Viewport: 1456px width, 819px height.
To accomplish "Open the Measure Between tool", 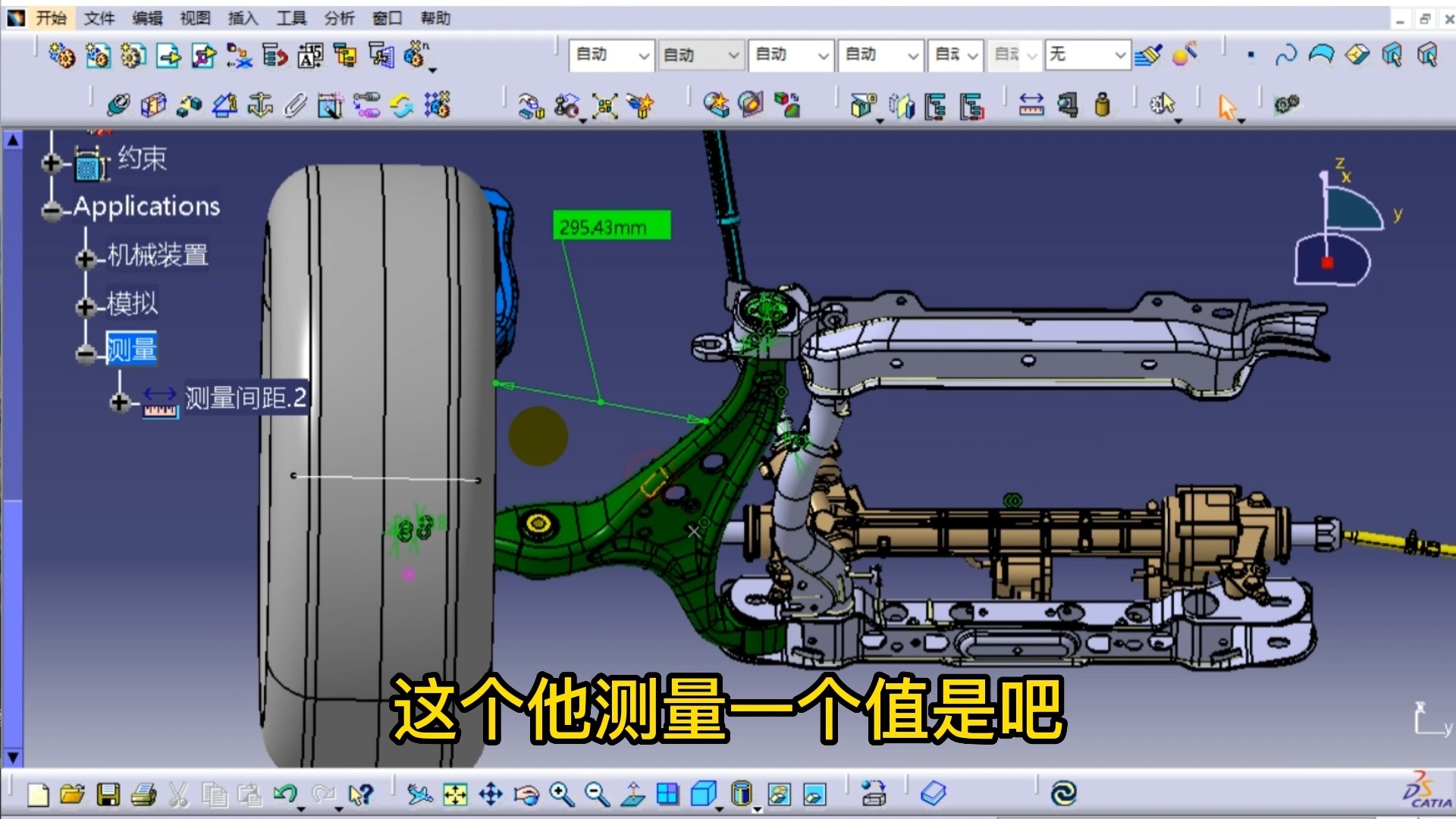I will pos(1030,105).
